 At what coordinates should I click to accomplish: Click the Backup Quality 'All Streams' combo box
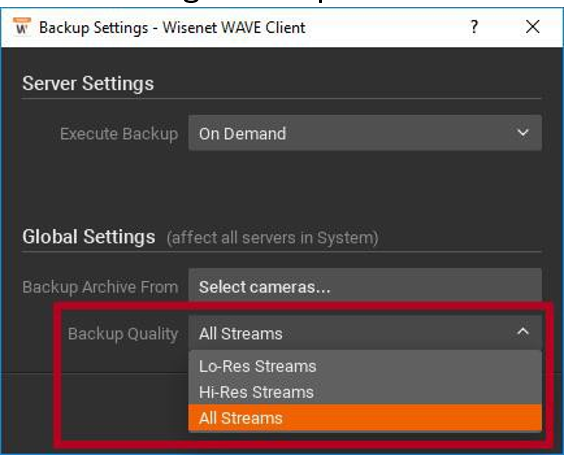[x=365, y=333]
